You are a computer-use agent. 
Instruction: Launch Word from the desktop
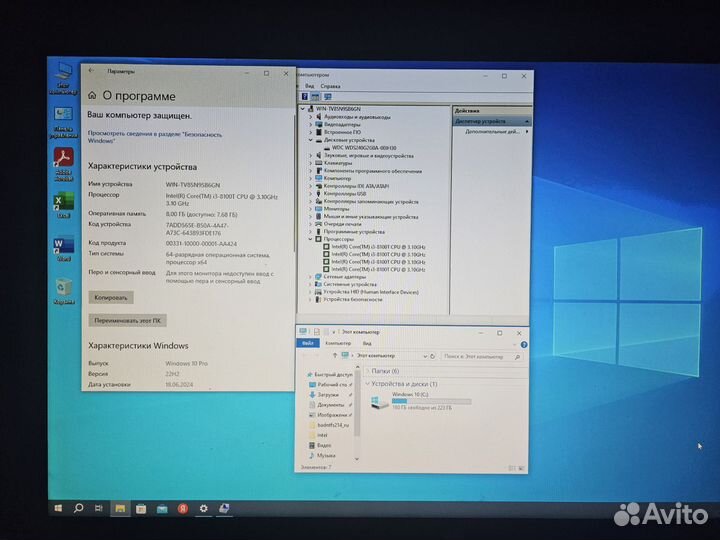coord(63,246)
